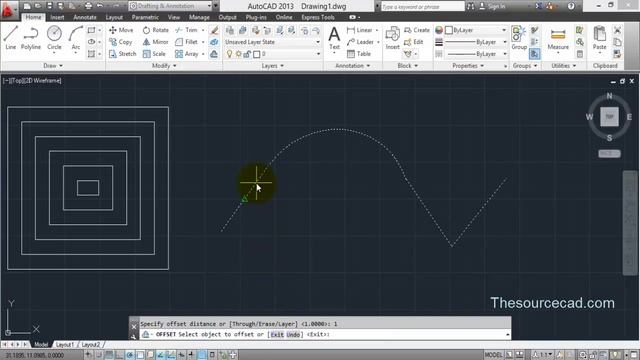Select the Linear dimension tool
The width and height of the screenshot is (640, 360).
tap(360, 30)
